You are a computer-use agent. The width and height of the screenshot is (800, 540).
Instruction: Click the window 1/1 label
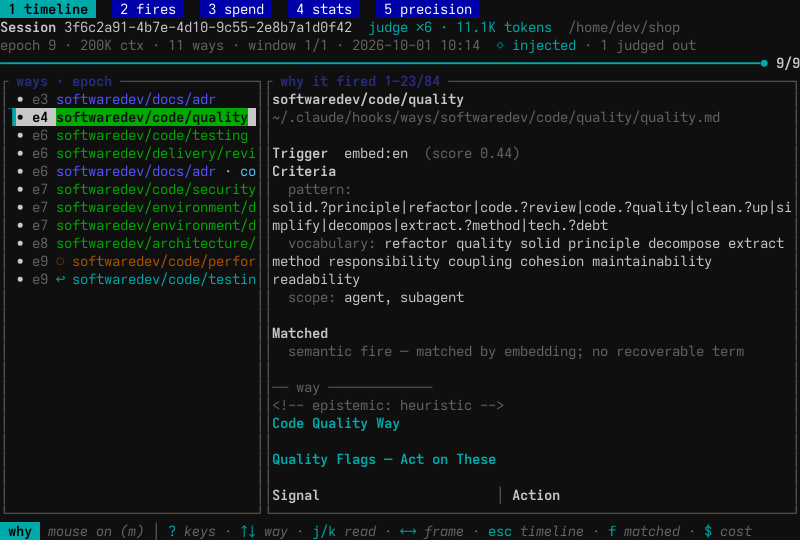[x=288, y=45]
